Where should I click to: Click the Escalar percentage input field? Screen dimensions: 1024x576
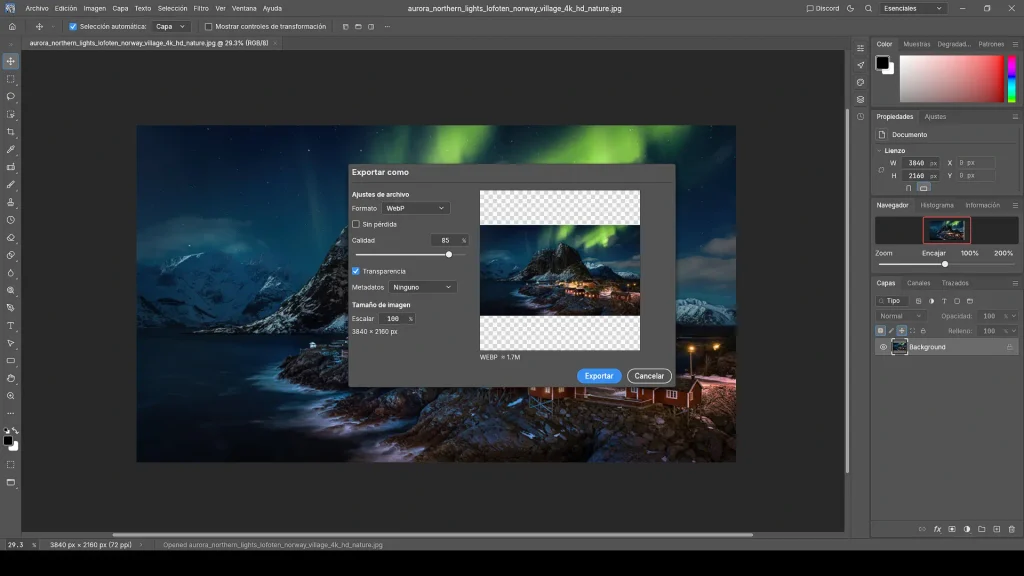[396, 319]
